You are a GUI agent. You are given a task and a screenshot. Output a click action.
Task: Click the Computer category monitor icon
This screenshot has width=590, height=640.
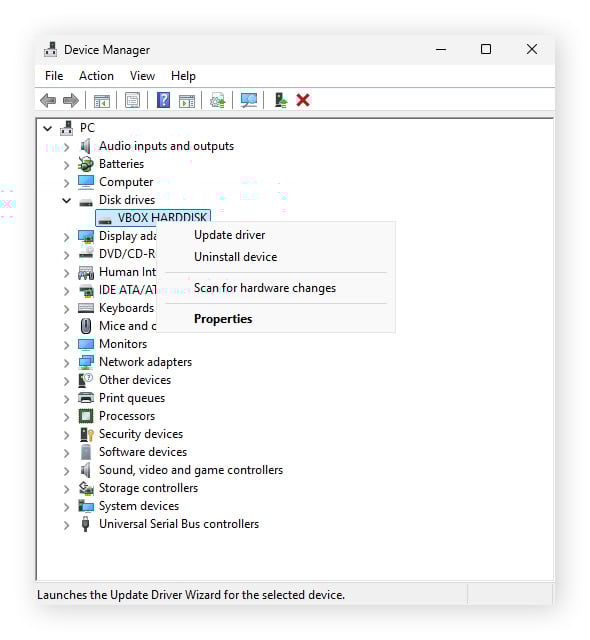click(86, 182)
